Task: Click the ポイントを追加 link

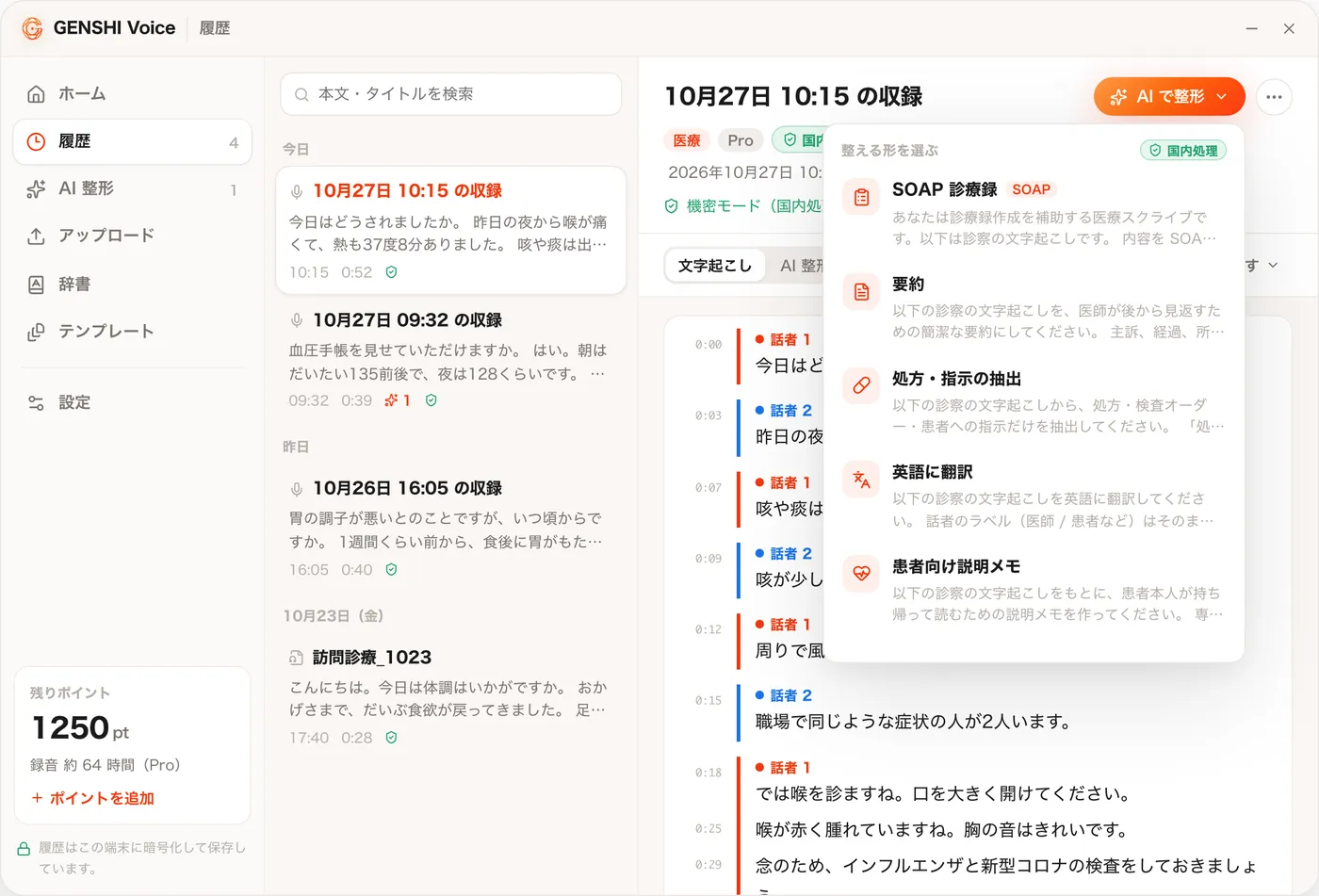Action: (x=92, y=798)
